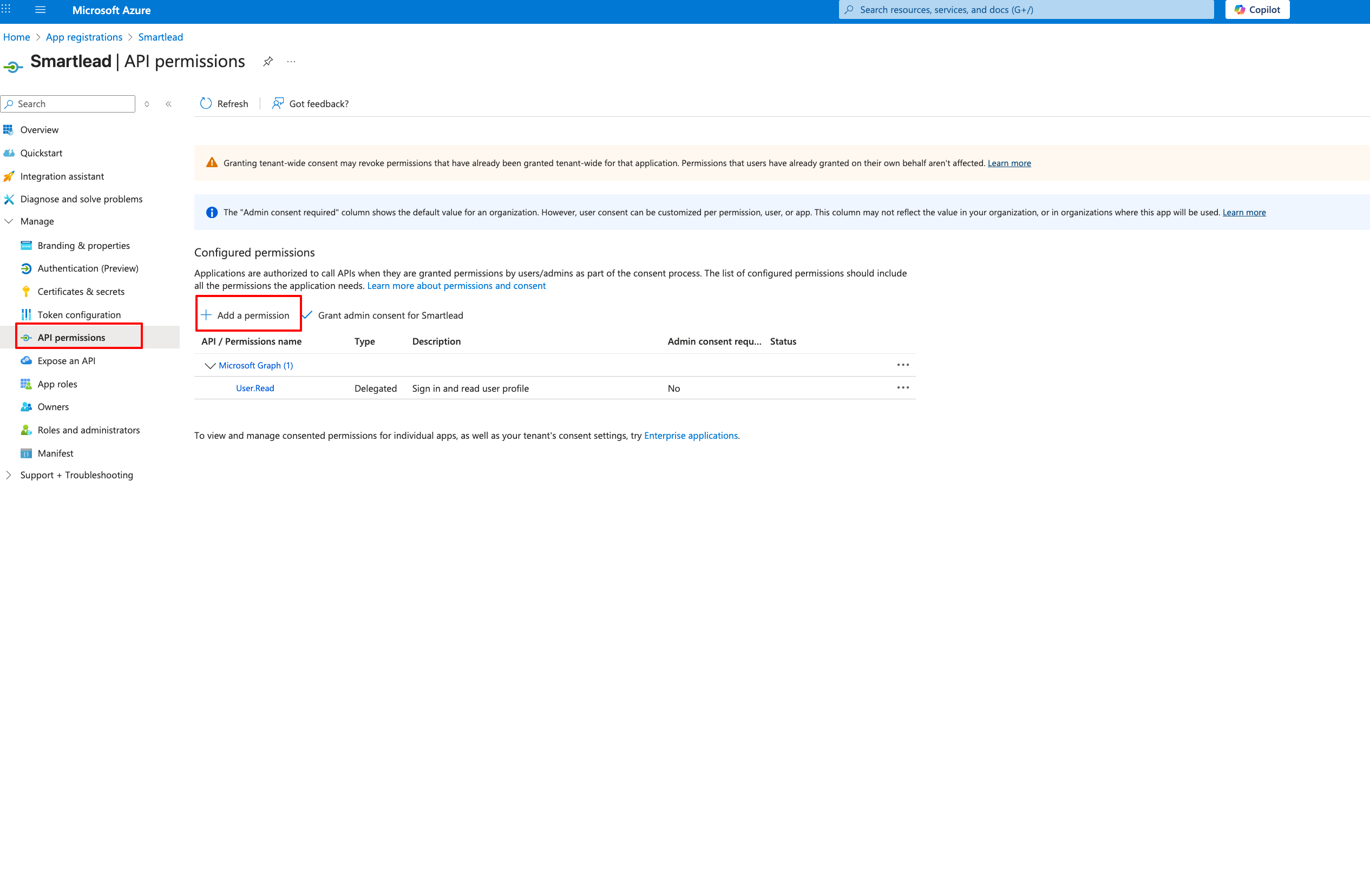
Task: Open Learn more about permissions and consent
Action: pyautogui.click(x=456, y=286)
